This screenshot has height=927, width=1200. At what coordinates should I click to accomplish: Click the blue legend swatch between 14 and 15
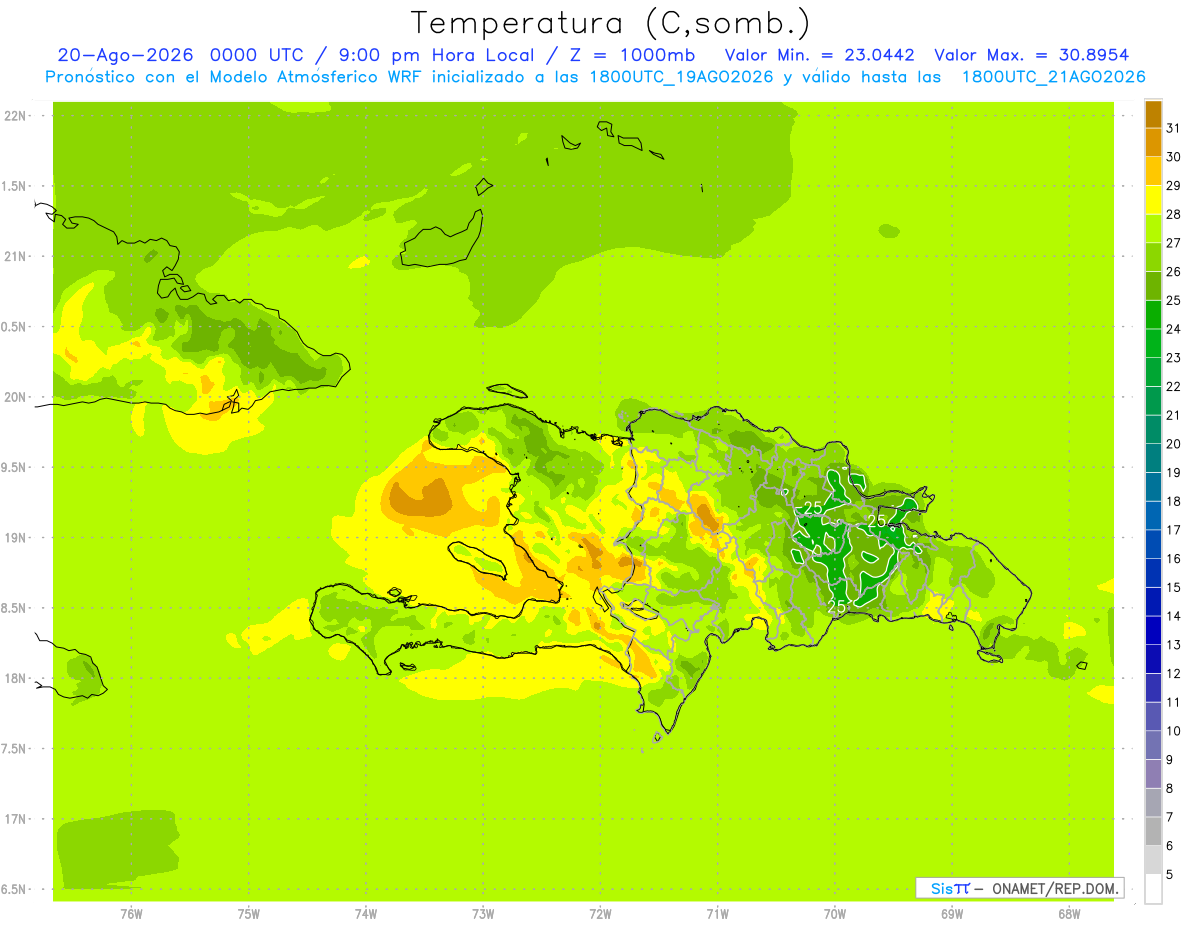1153,602
